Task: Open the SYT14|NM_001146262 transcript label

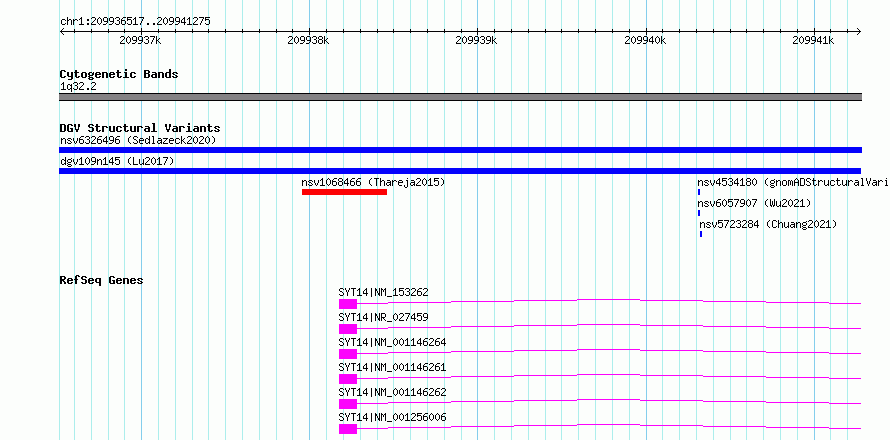Action: coord(392,392)
